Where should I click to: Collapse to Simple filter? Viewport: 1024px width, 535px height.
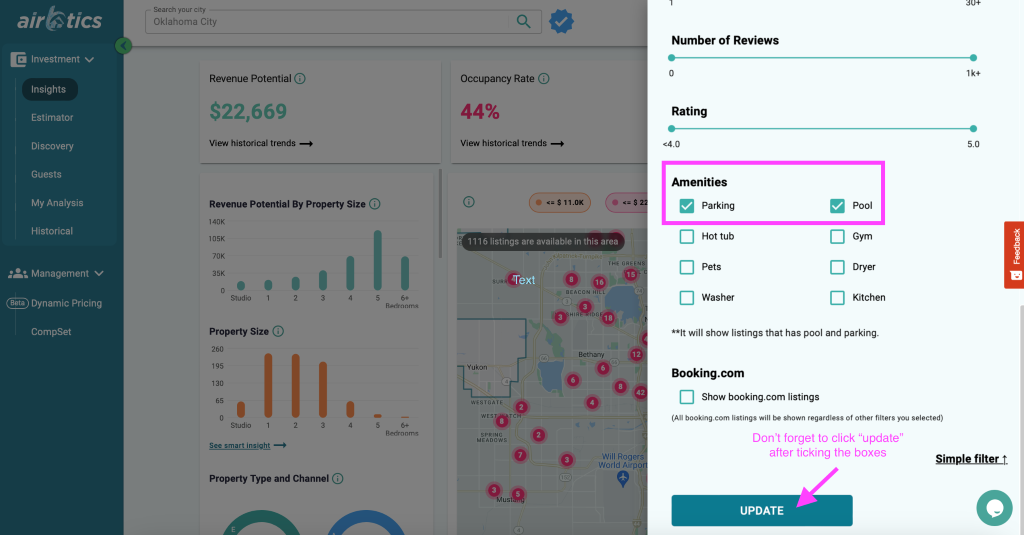971,459
